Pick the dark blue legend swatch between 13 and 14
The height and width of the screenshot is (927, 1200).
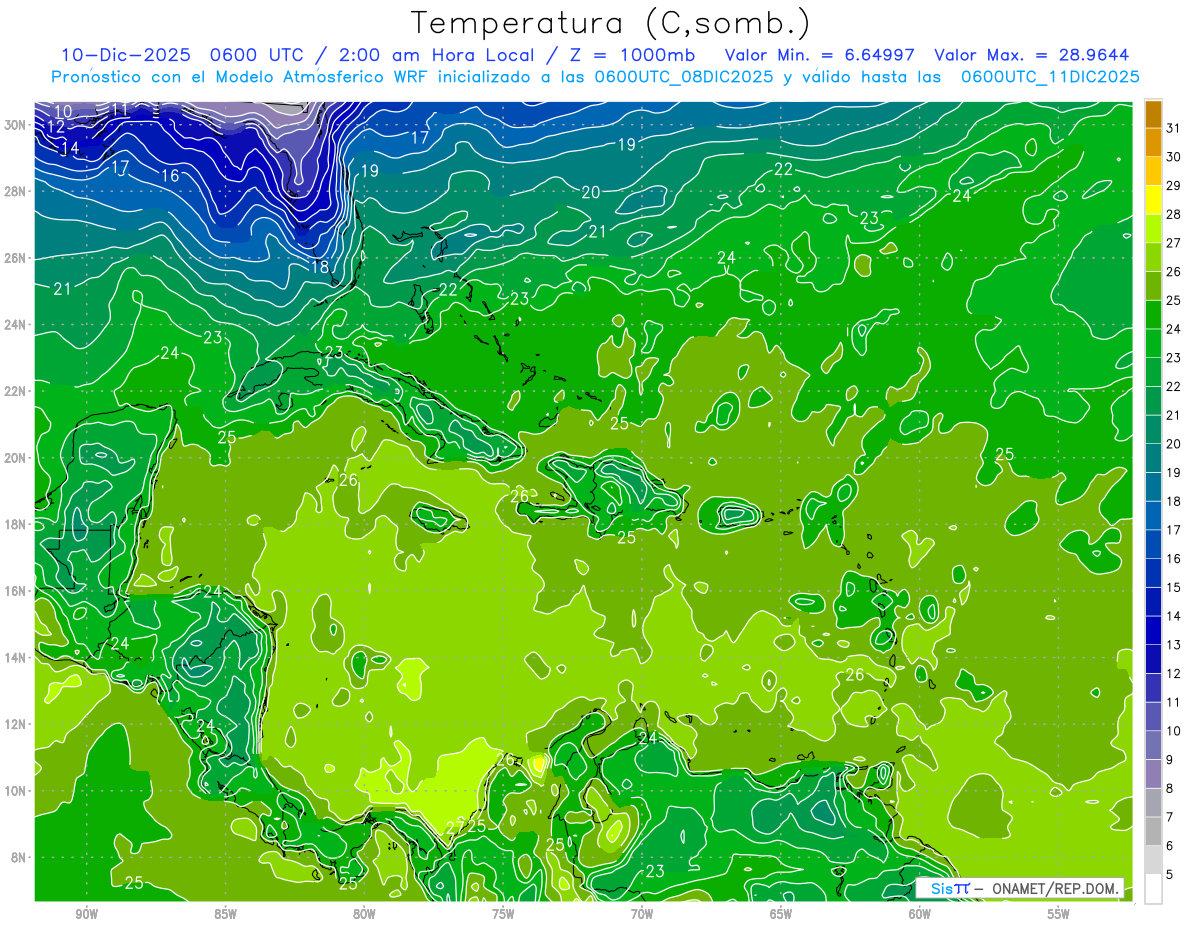[1154, 631]
